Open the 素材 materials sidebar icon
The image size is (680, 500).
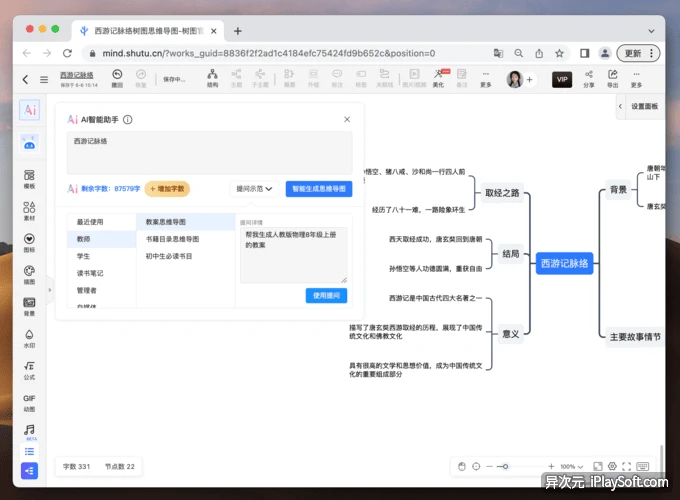pyautogui.click(x=29, y=211)
